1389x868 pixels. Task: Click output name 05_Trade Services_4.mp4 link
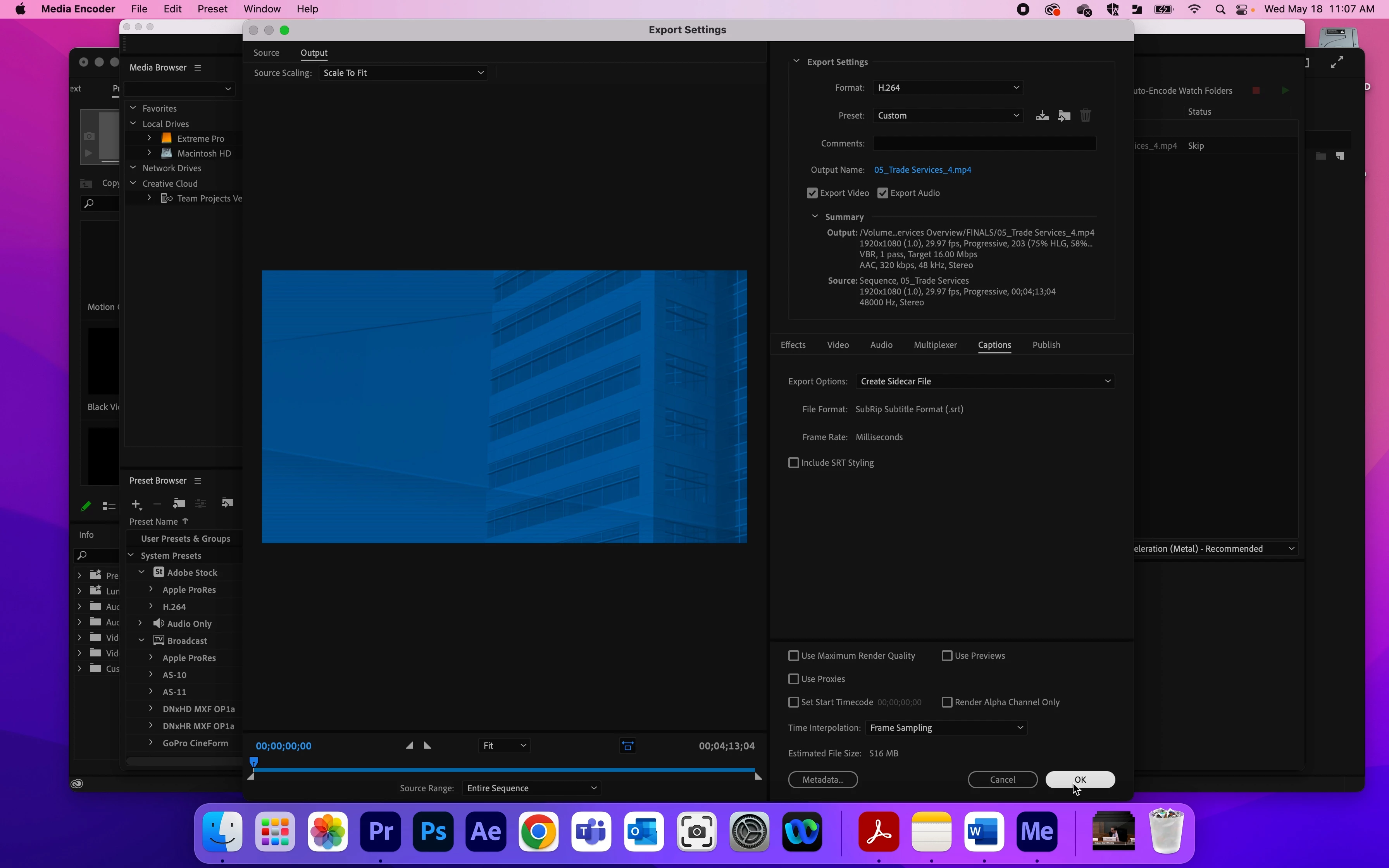coord(922,170)
